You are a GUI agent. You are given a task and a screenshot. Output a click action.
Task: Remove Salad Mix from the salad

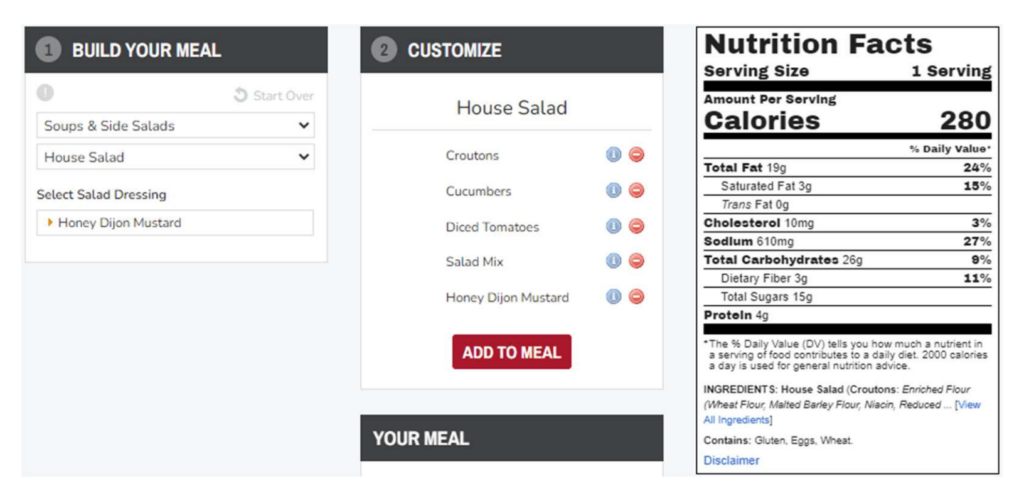[x=636, y=262]
